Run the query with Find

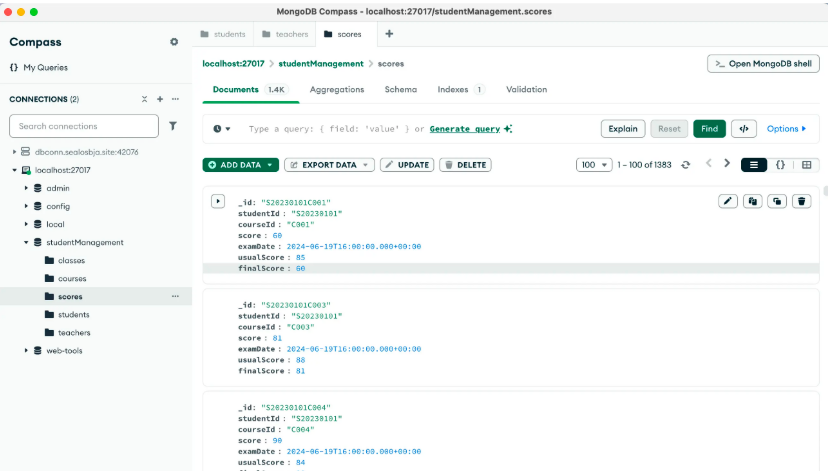coord(709,129)
